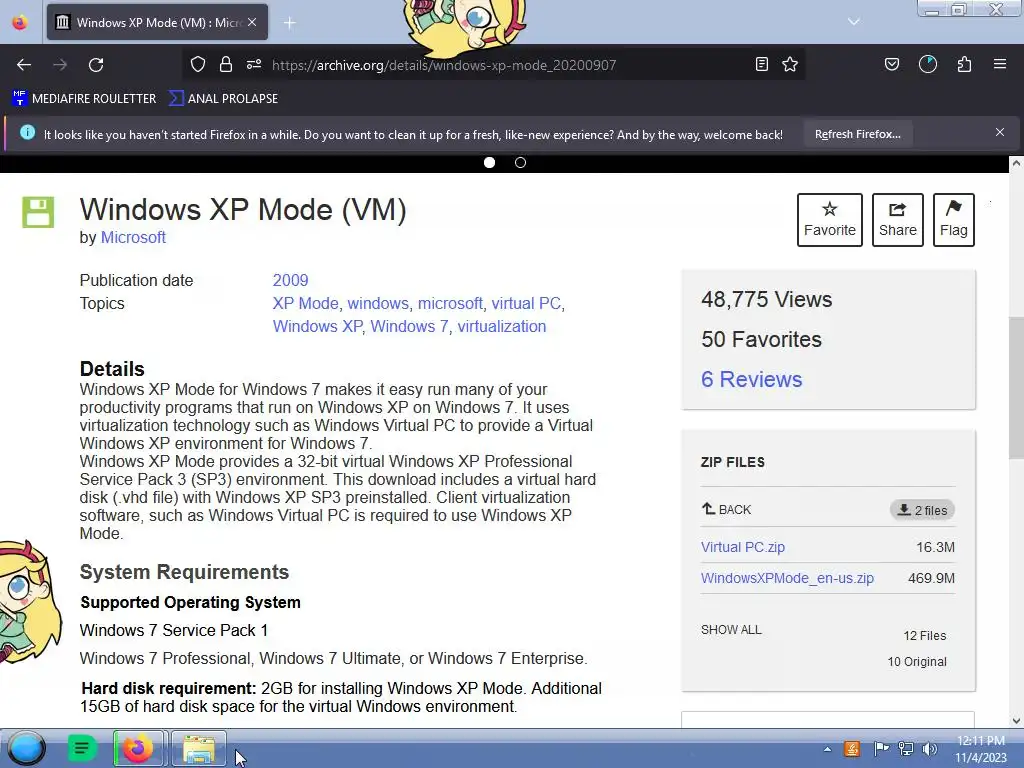The height and width of the screenshot is (768, 1024).
Task: Open a new browser tab
Action: point(289,23)
